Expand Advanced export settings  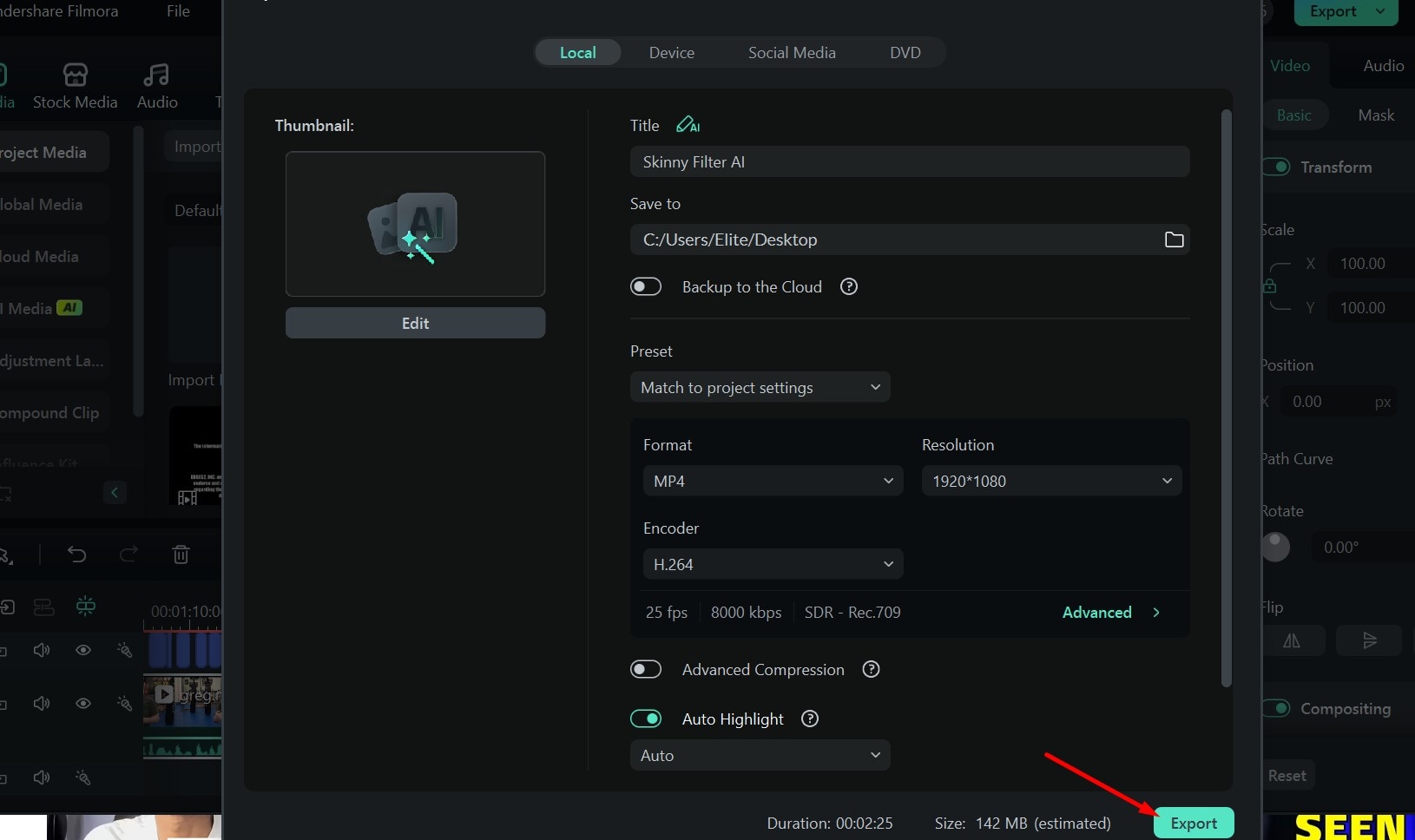1111,612
